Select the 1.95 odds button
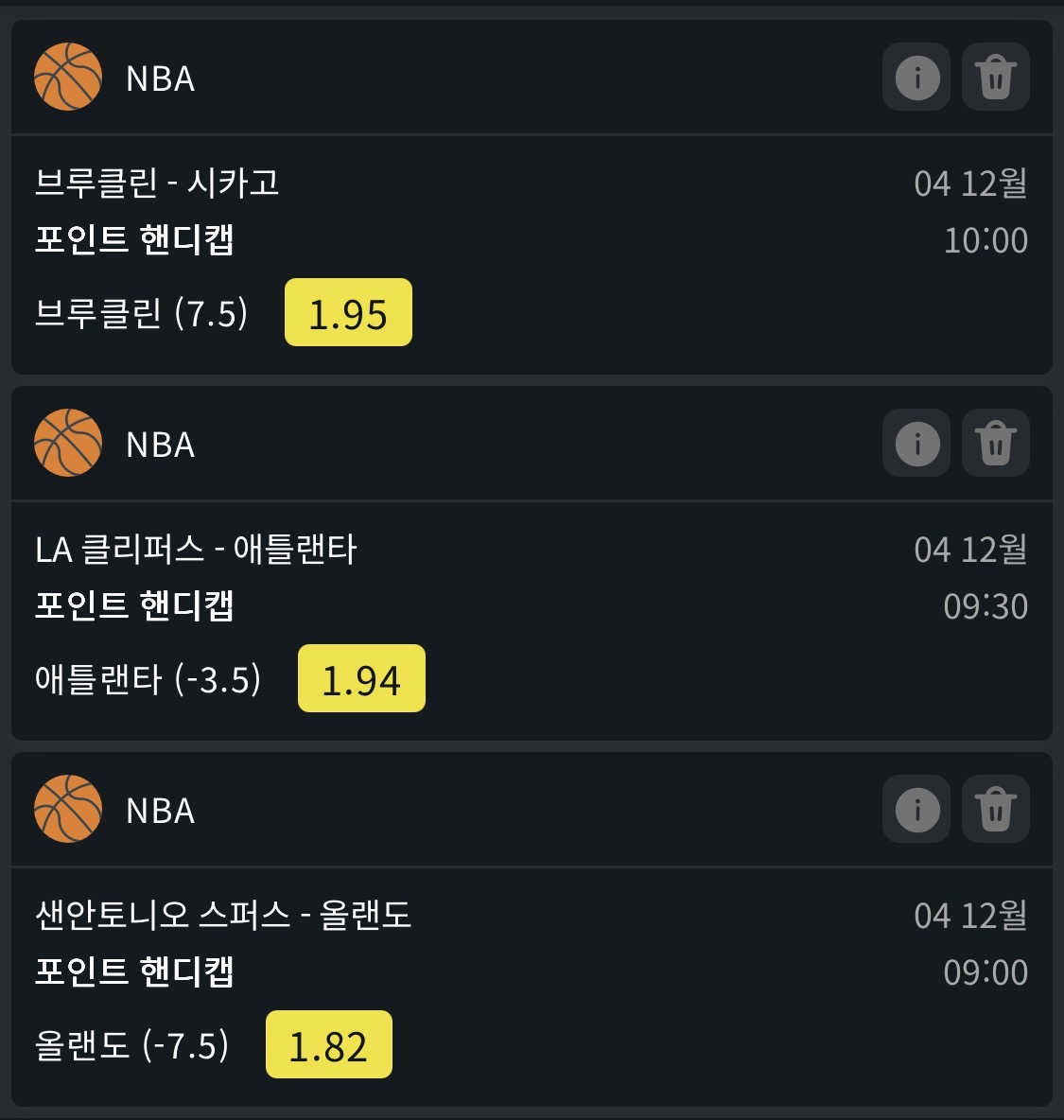1064x1120 pixels. click(348, 313)
